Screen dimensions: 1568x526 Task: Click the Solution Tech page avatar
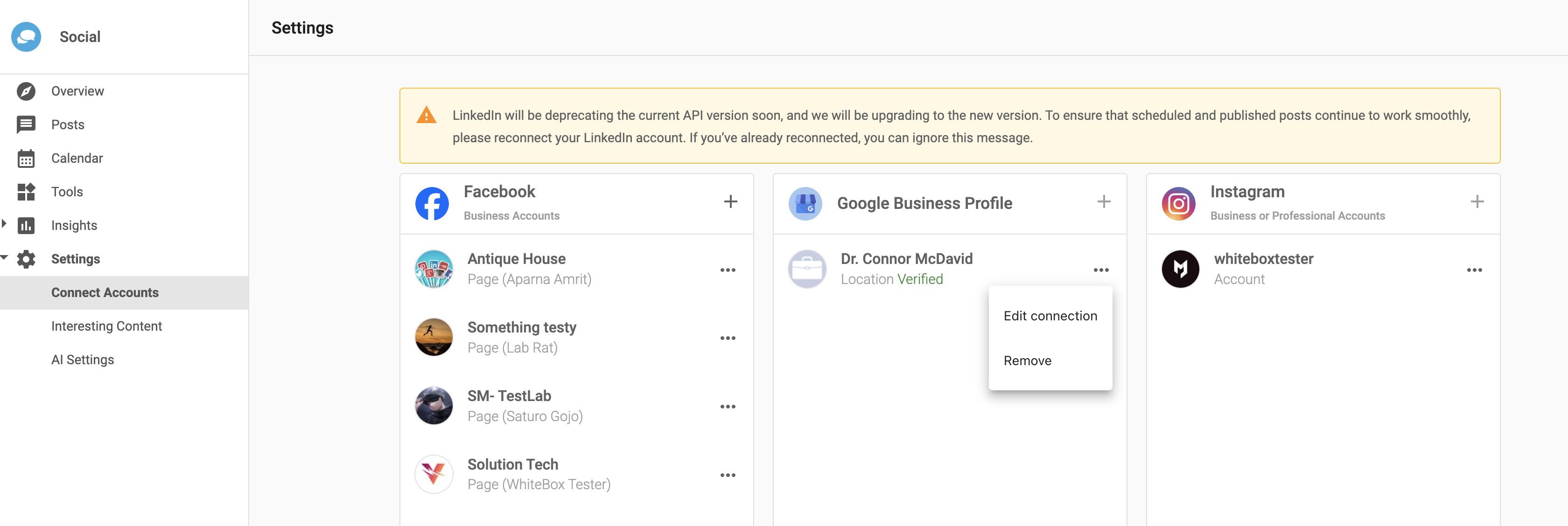click(434, 474)
